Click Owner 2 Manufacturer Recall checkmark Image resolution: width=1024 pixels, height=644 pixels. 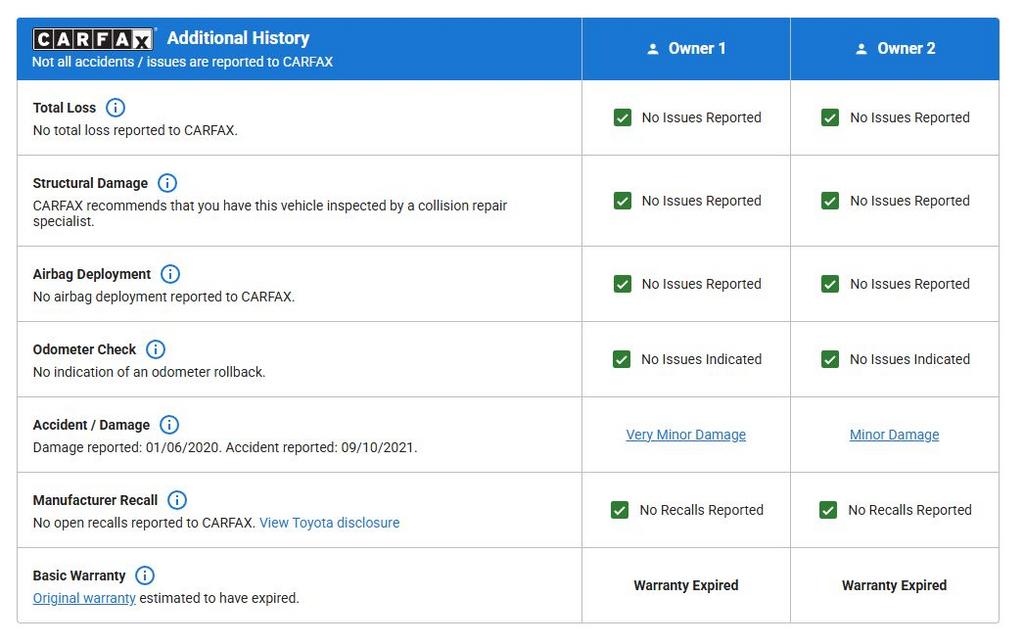[828, 510]
